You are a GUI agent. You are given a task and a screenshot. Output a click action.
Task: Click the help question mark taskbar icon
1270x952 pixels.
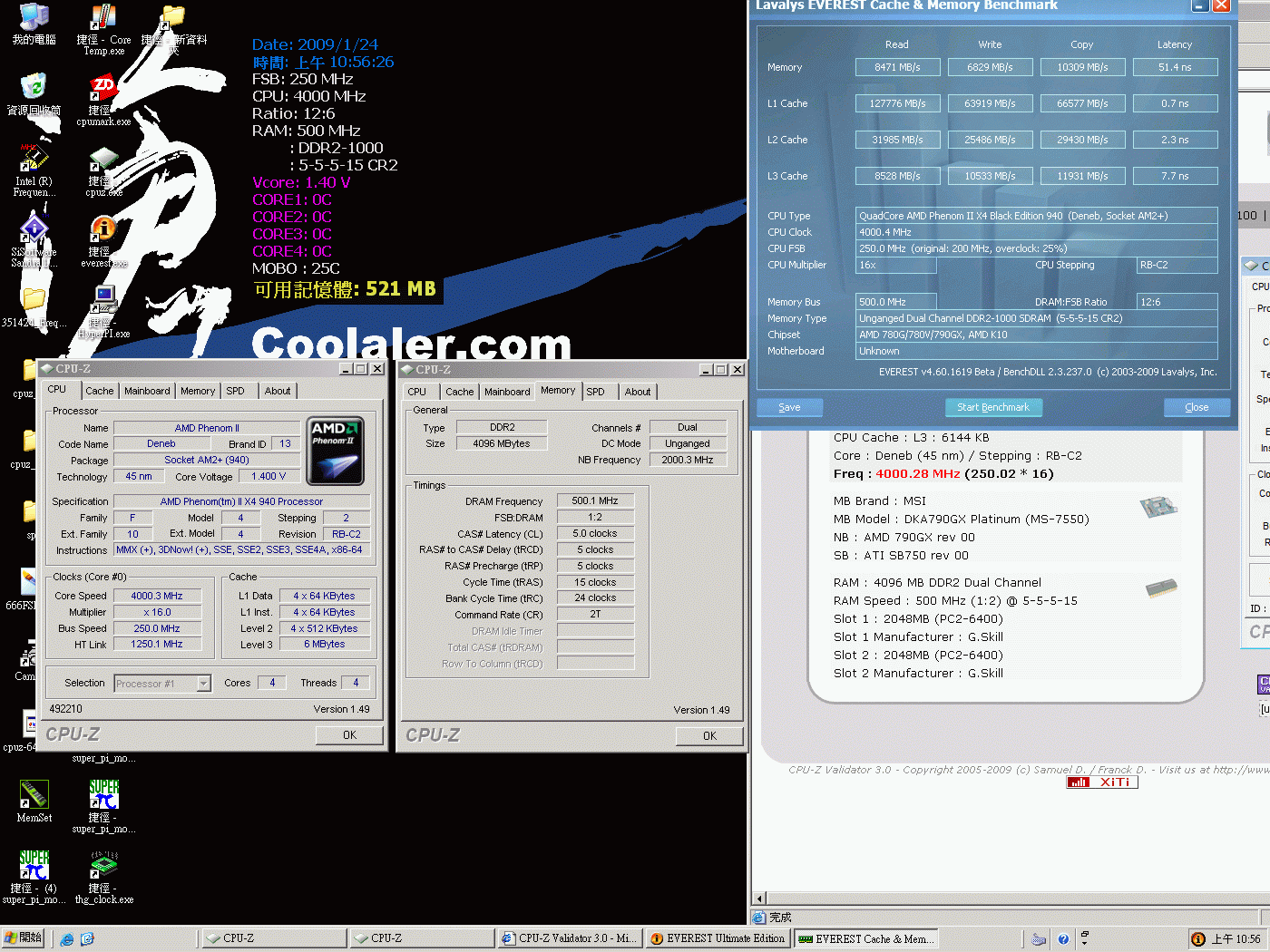(1063, 939)
